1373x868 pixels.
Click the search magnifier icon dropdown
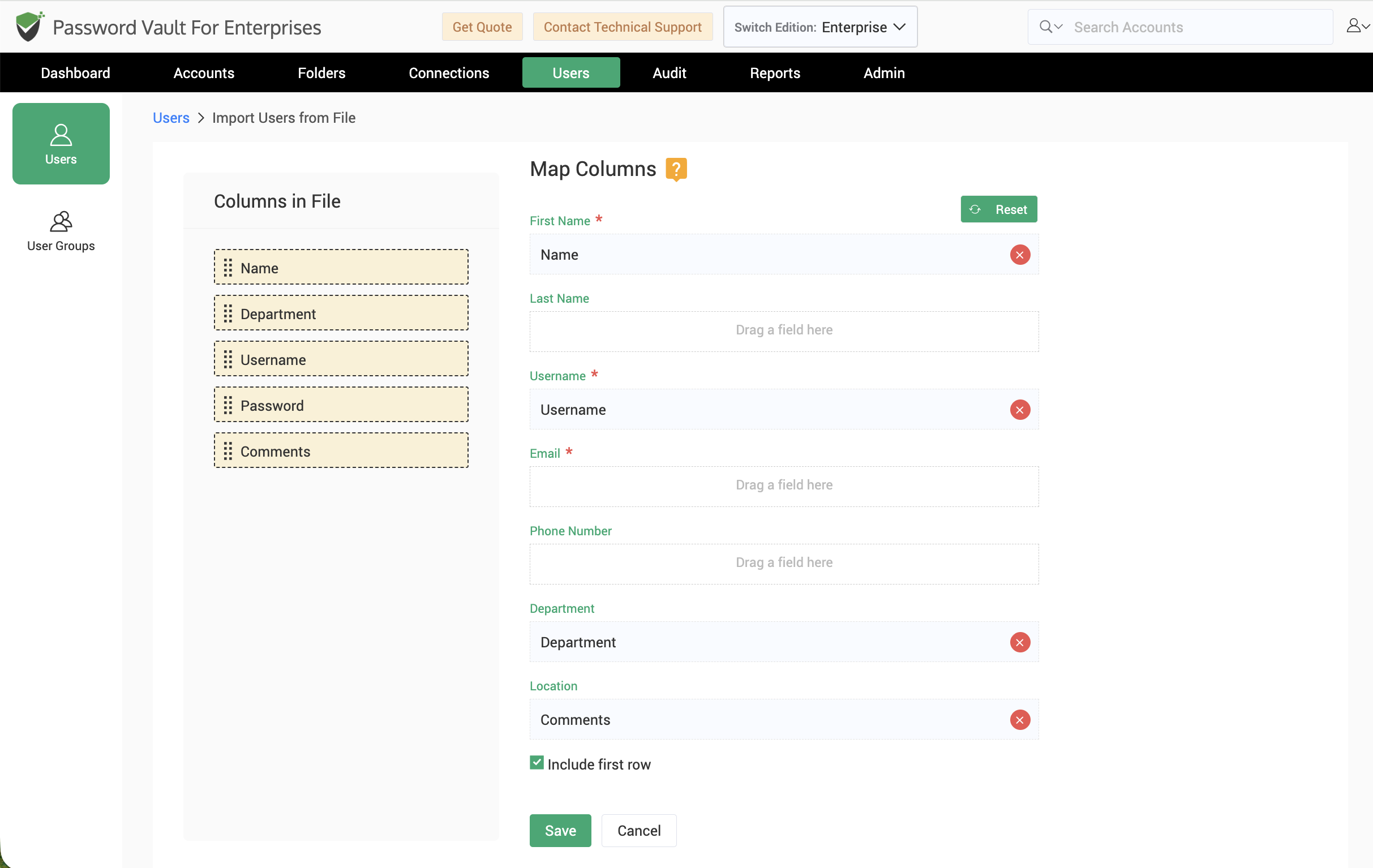pos(1051,27)
